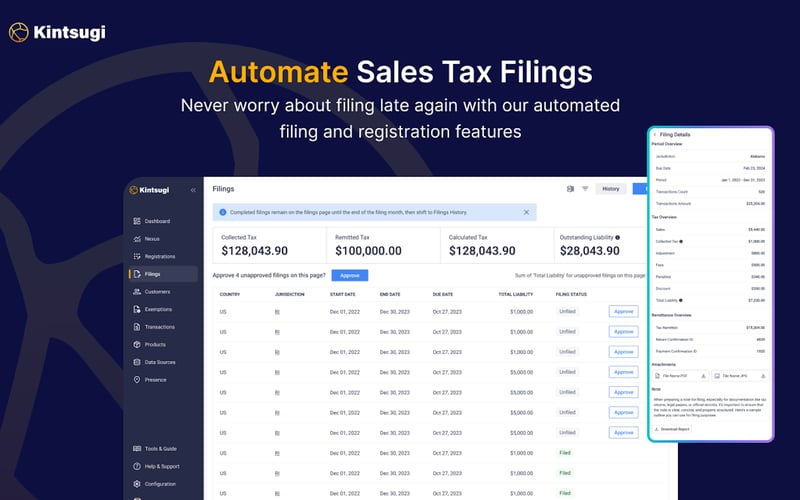
Task: Click the Filings page title
Action: pos(223,189)
